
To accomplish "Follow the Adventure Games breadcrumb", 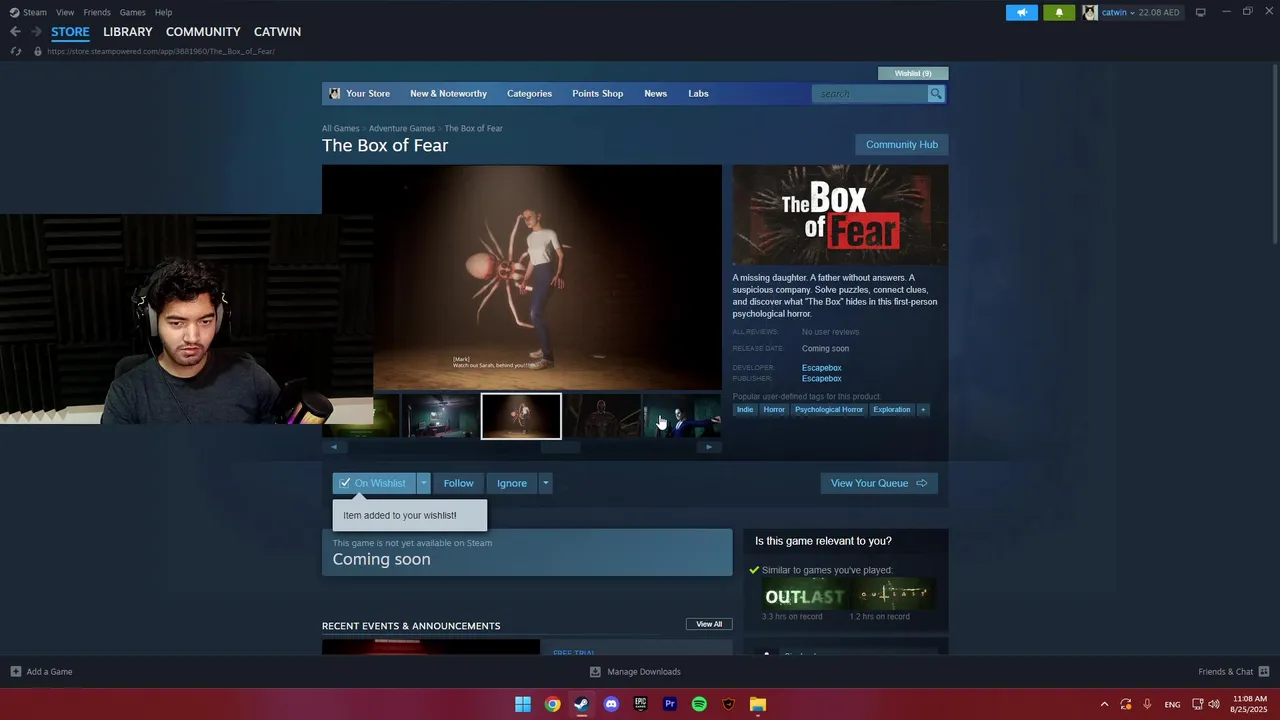I will (401, 128).
